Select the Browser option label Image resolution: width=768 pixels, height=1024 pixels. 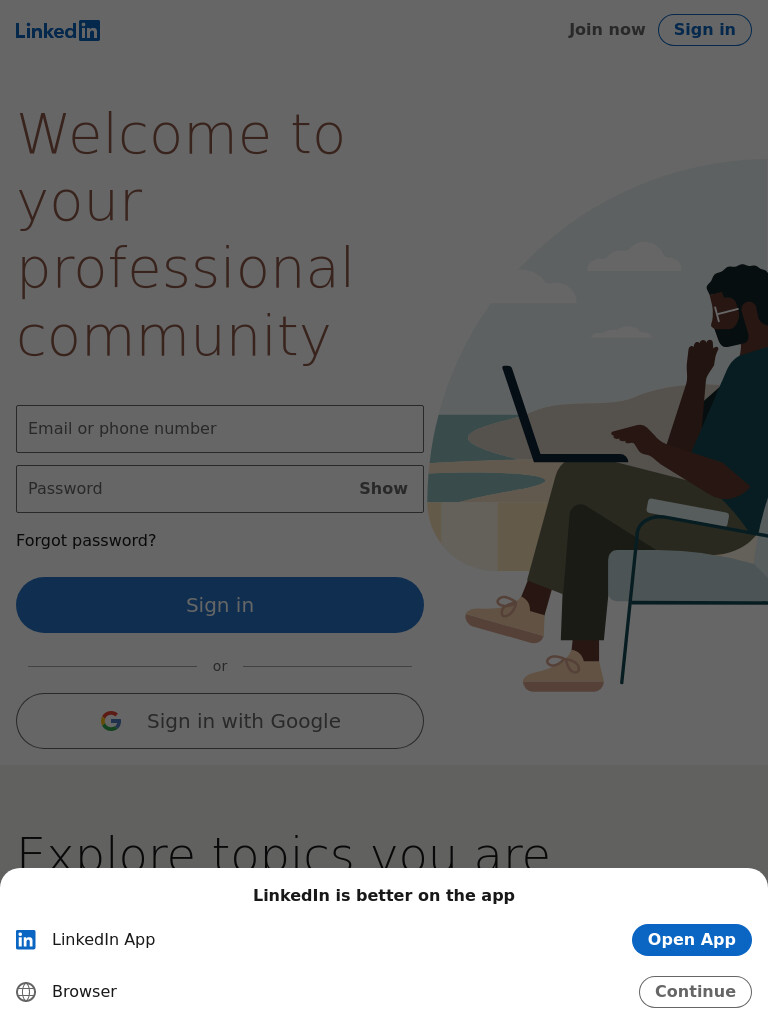85,992
